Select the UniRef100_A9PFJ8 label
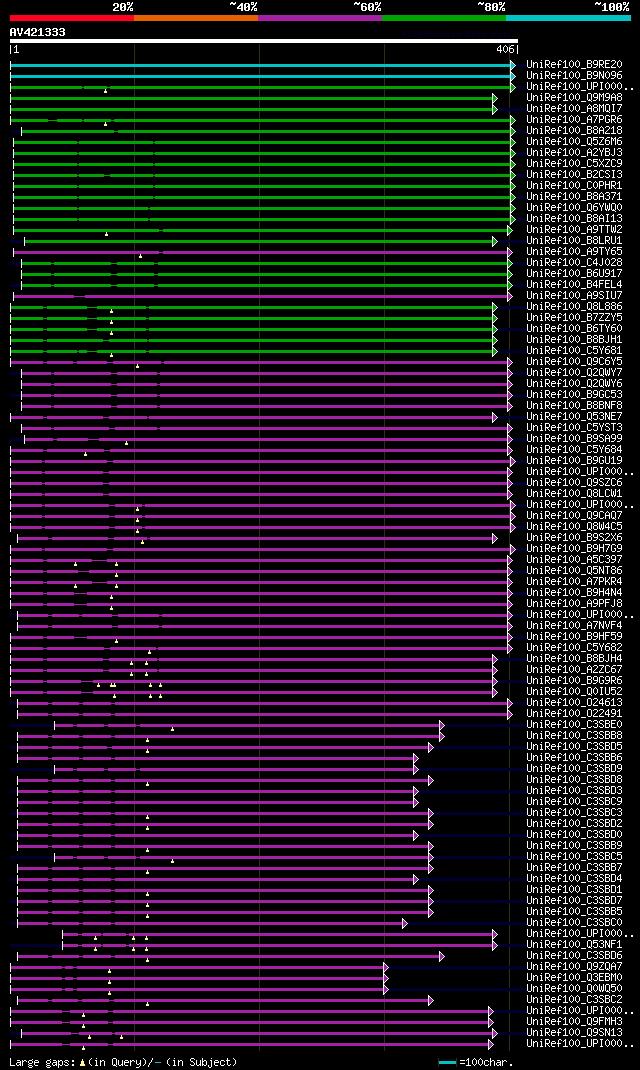 [574, 604]
